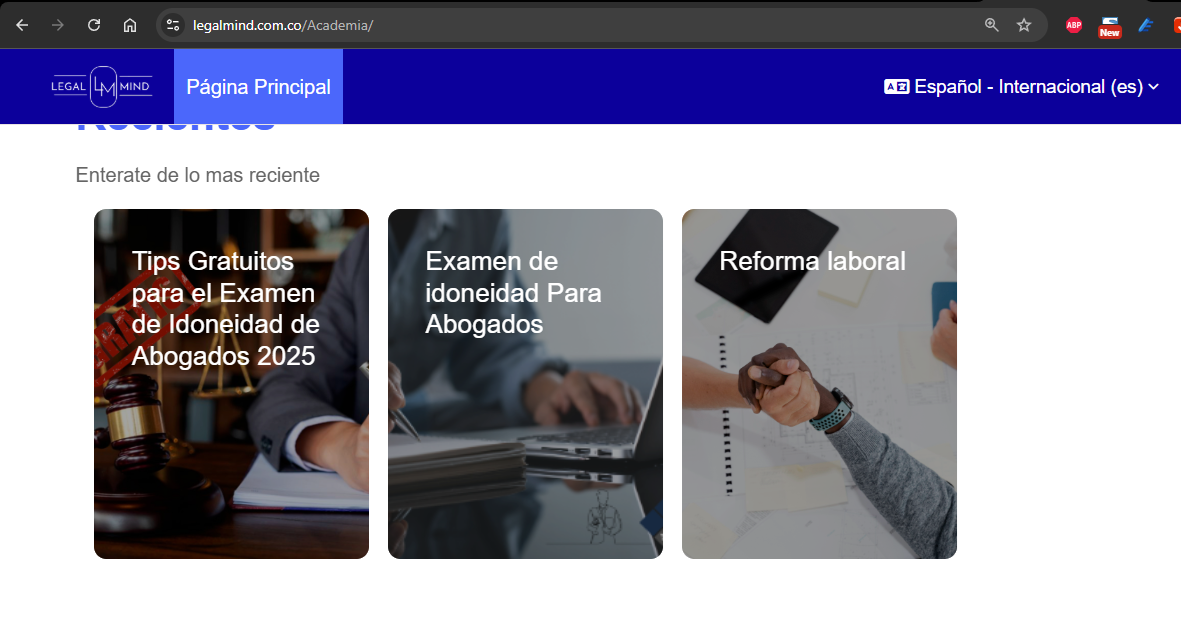The height and width of the screenshot is (630, 1181).
Task: Click the chevron next to language selector
Action: point(1153,87)
